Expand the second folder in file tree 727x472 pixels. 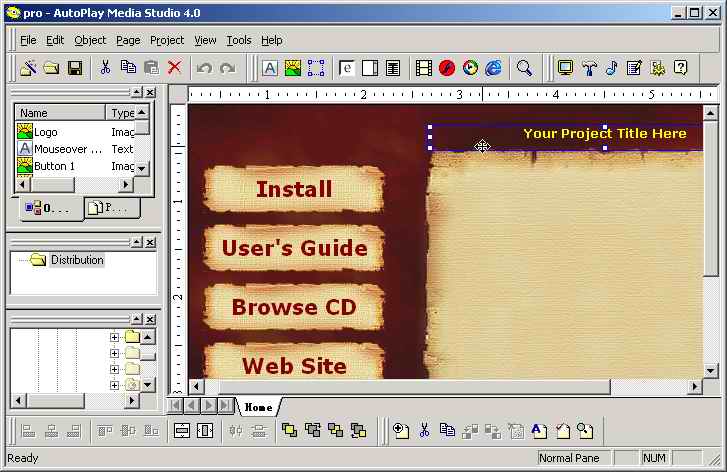click(x=115, y=353)
